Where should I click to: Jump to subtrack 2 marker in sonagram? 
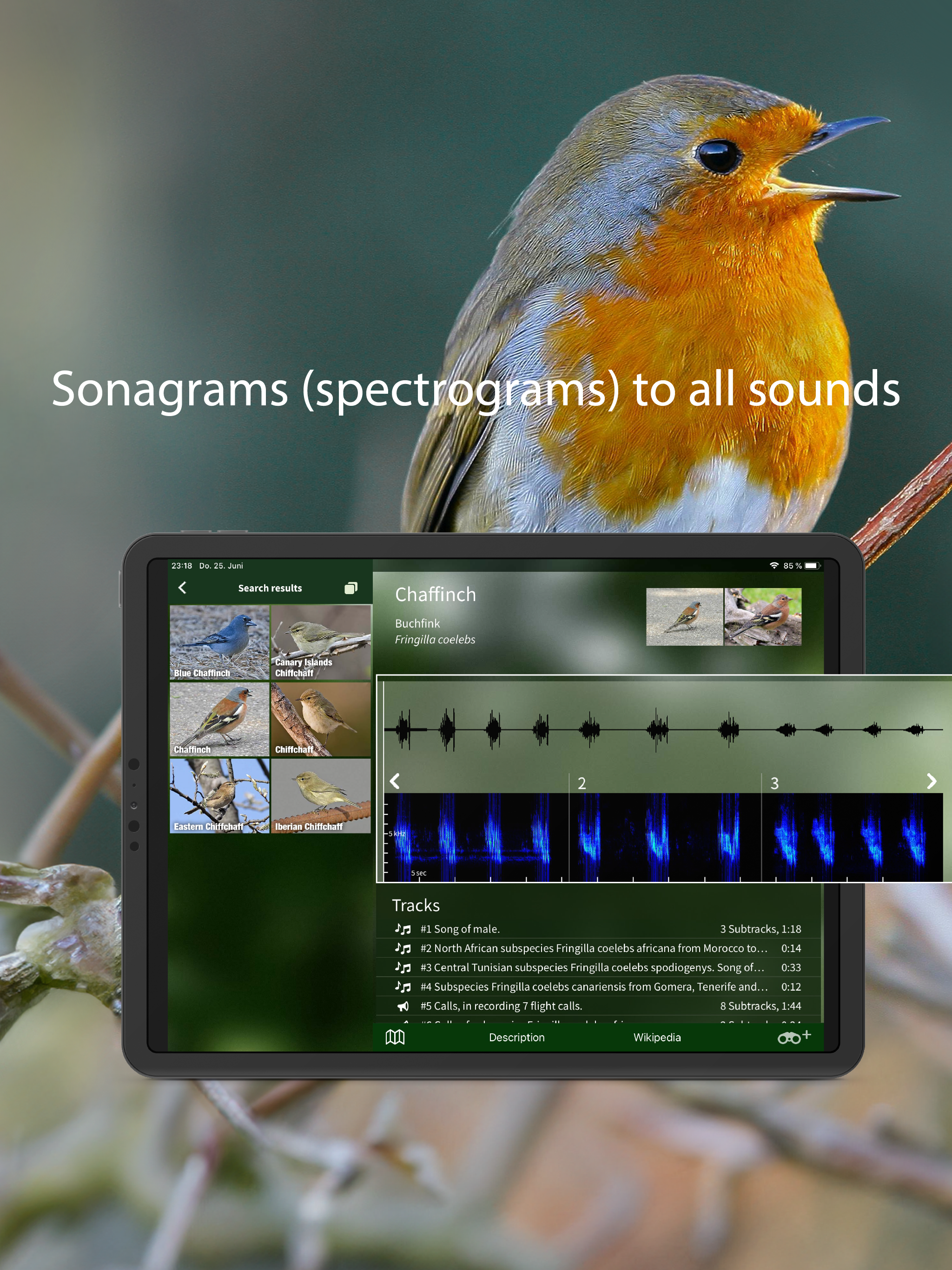coord(582,783)
